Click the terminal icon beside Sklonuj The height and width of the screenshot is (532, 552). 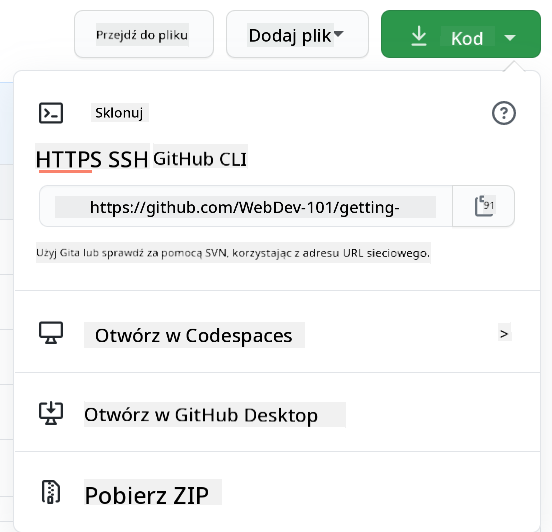[x=51, y=113]
